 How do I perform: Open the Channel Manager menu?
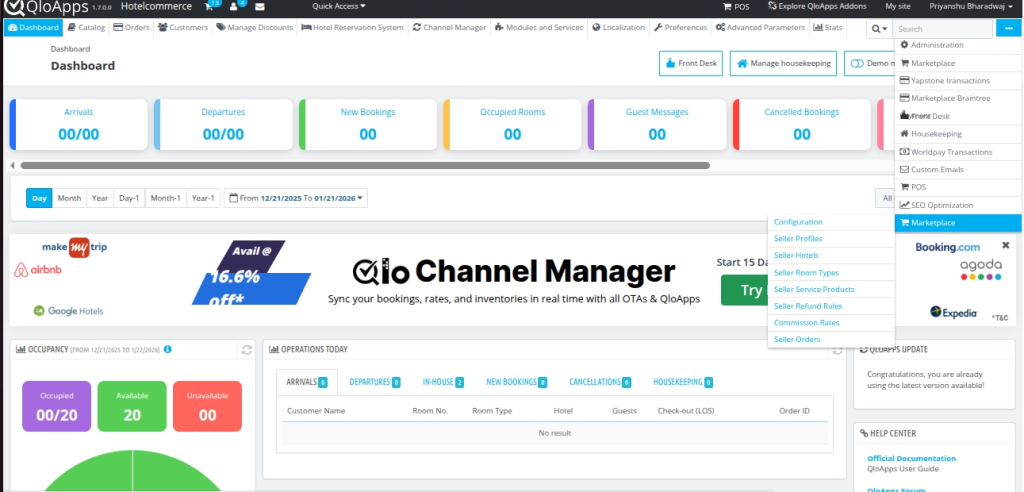click(449, 27)
